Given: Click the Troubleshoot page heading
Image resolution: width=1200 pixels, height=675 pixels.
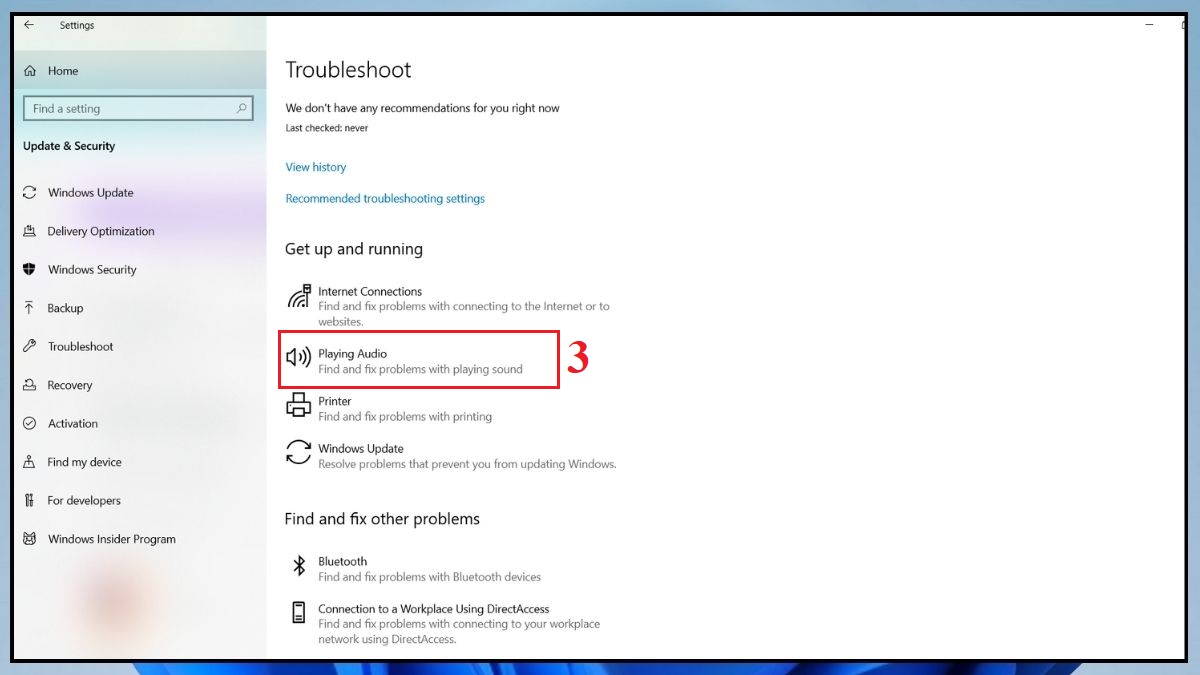Looking at the screenshot, I should (348, 70).
